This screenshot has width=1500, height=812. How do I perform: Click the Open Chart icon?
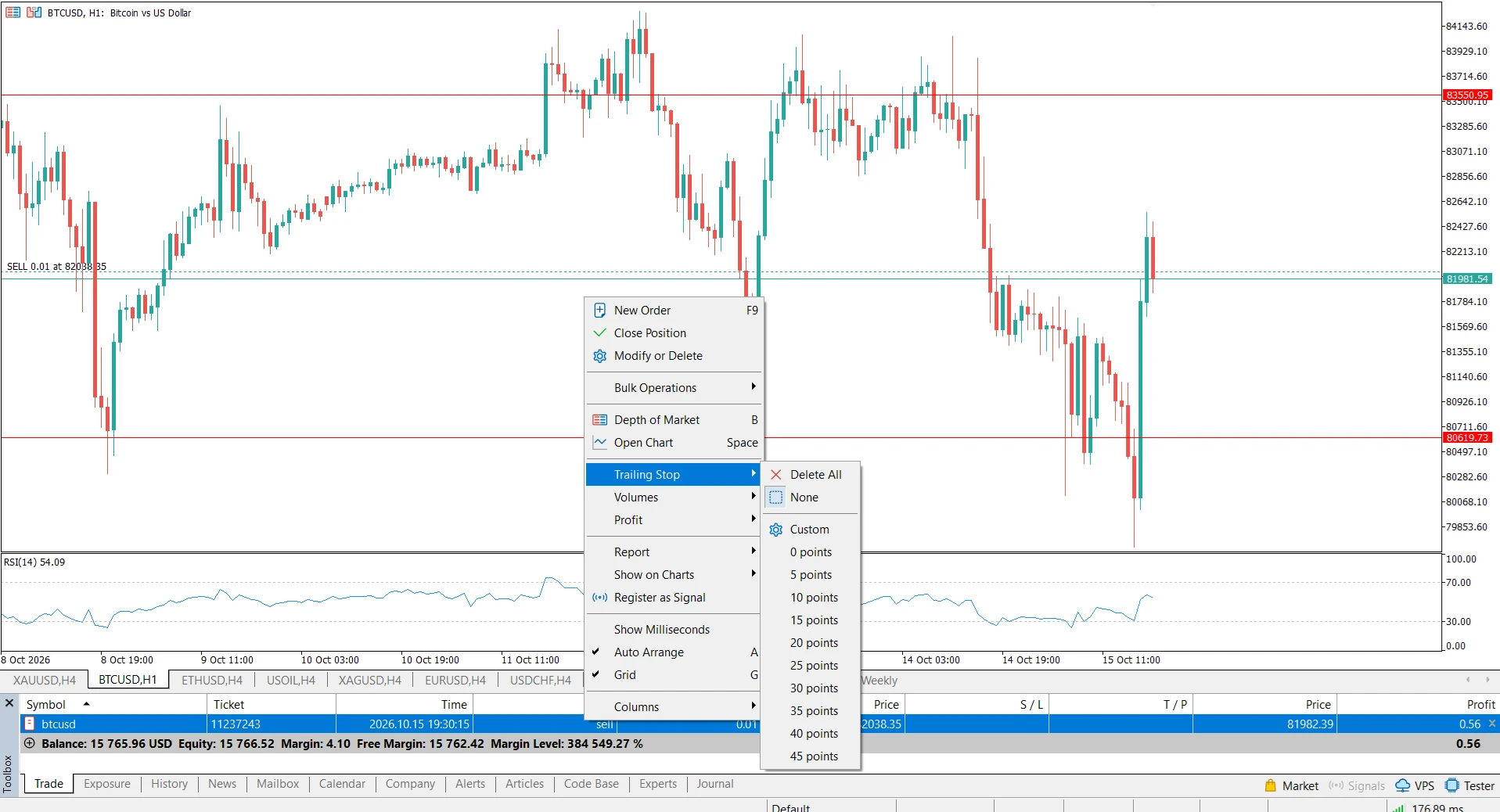click(600, 442)
